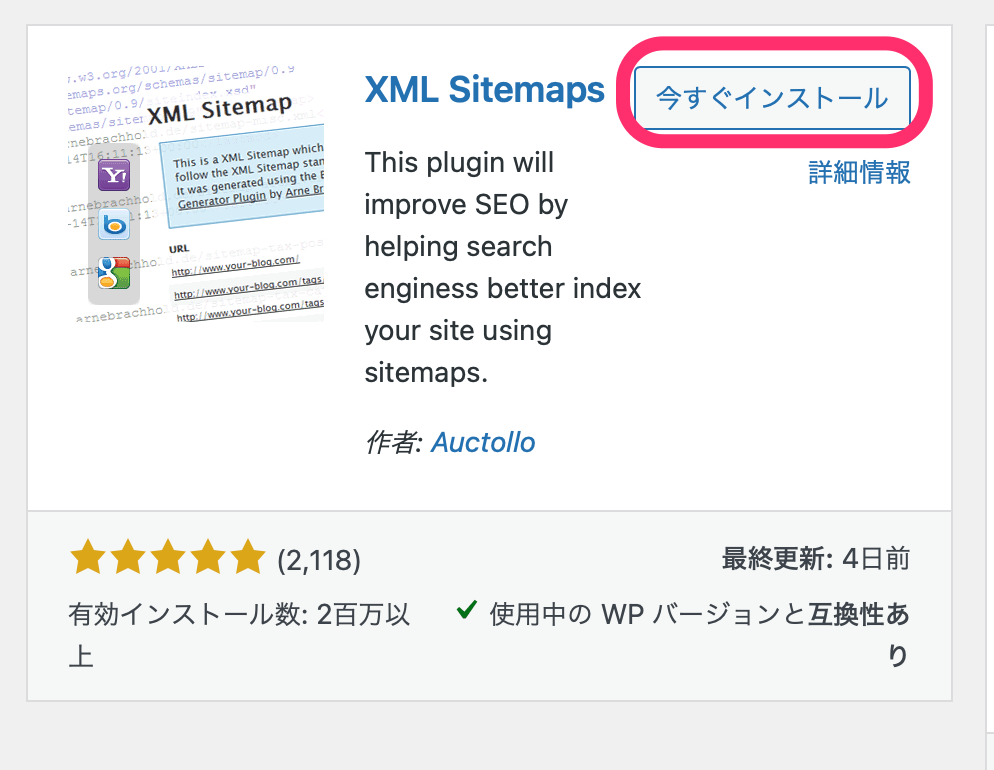Viewport: 994px width, 770px height.
Task: Select the first rating star
Action: click(x=87, y=557)
